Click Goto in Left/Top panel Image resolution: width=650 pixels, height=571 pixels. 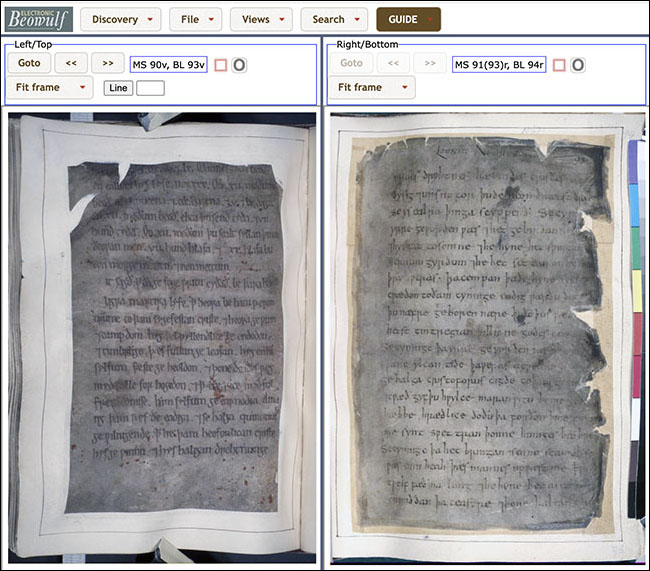[29, 63]
